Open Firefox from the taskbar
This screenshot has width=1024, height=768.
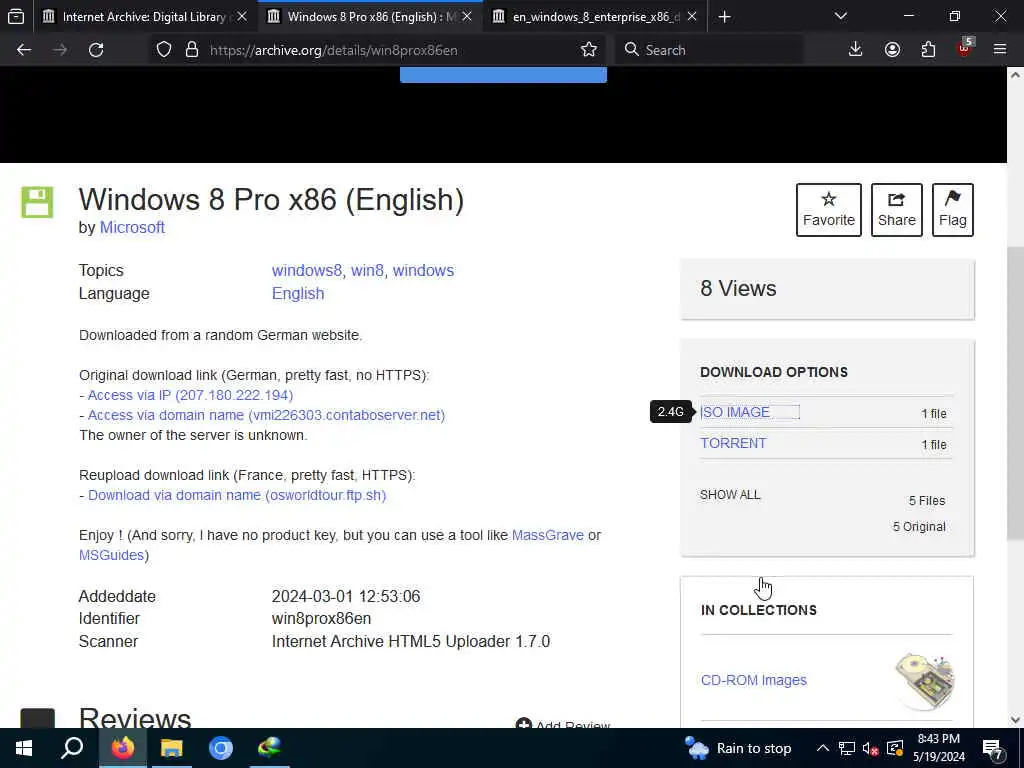coord(122,748)
